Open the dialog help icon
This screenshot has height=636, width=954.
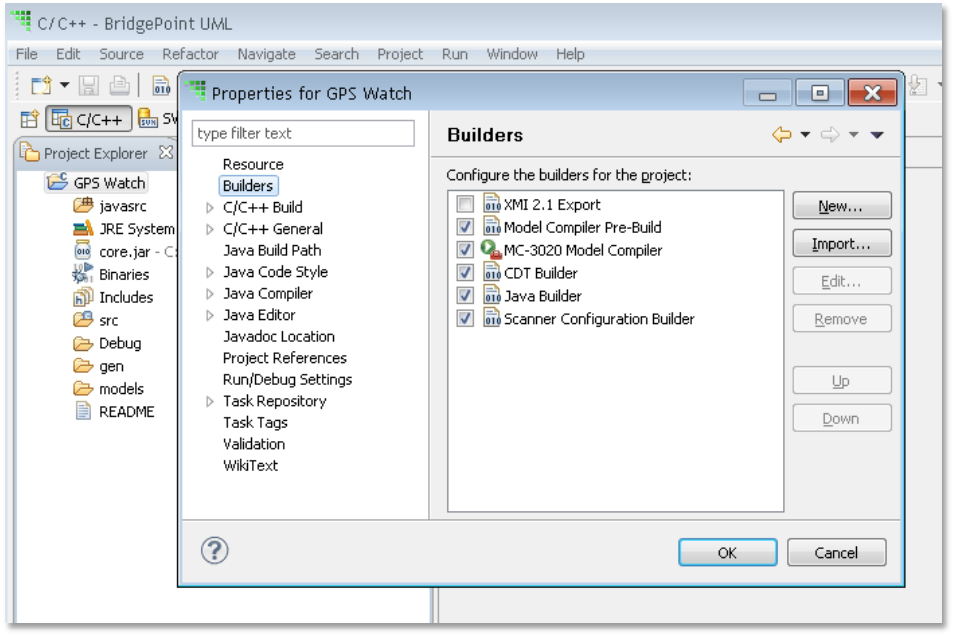(x=215, y=551)
